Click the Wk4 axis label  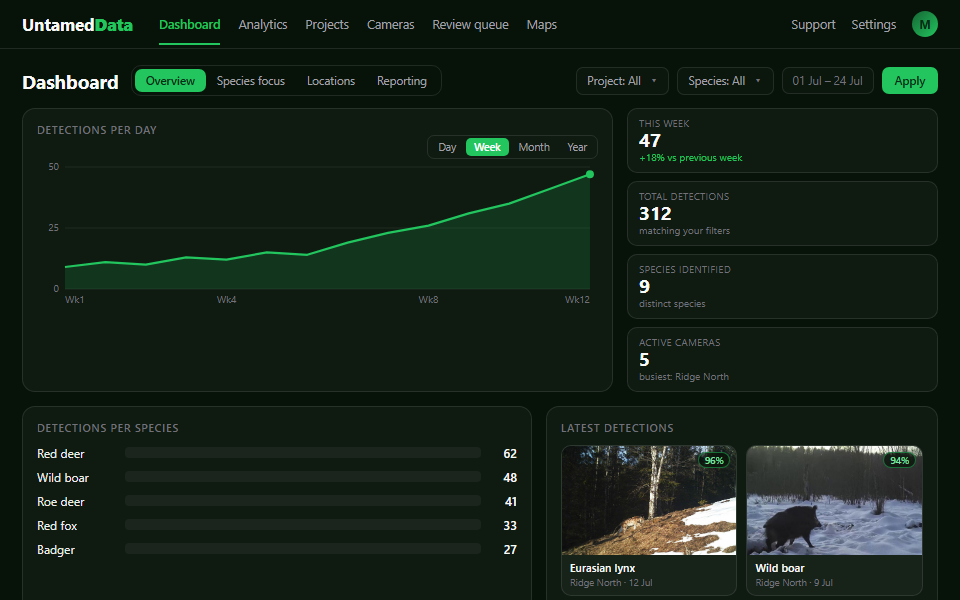pos(227,299)
